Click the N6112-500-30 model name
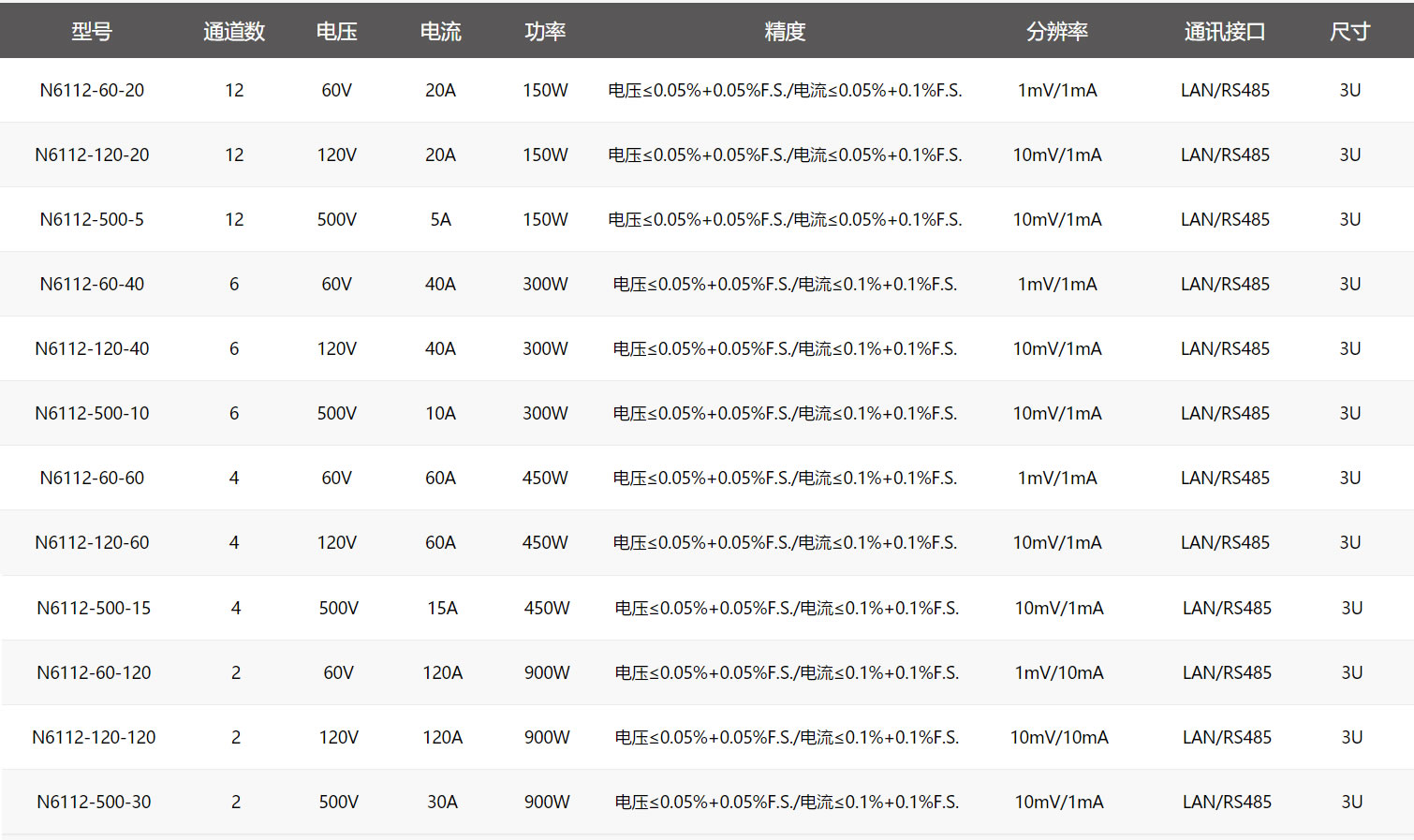 click(94, 803)
